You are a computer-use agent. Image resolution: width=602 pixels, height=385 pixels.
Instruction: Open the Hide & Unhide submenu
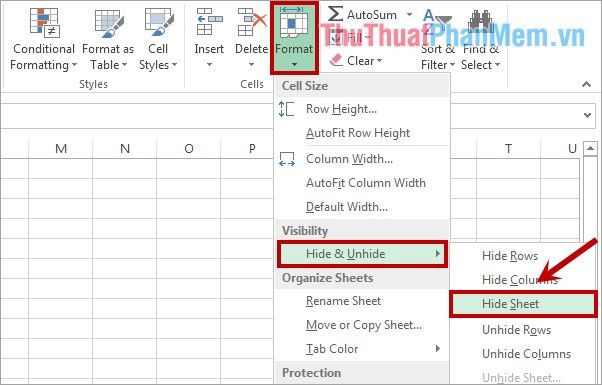point(362,254)
